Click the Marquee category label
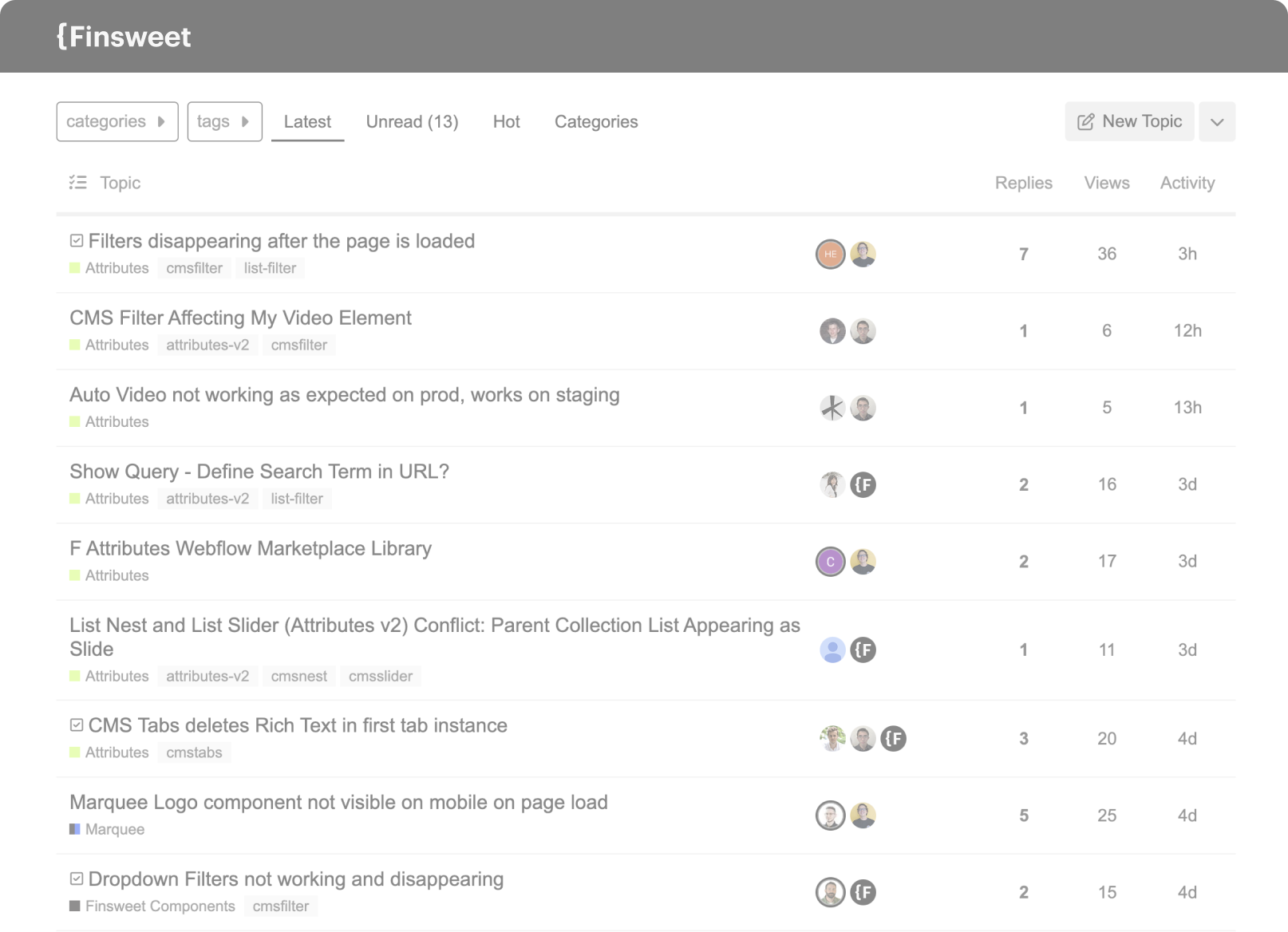Image resolution: width=1288 pixels, height=932 pixels. coord(107,829)
